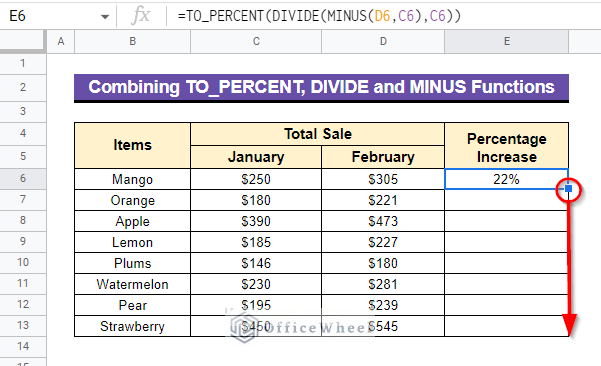Viewport: 601px width, 366px height.
Task: Select row 6 header
Action: (23, 178)
